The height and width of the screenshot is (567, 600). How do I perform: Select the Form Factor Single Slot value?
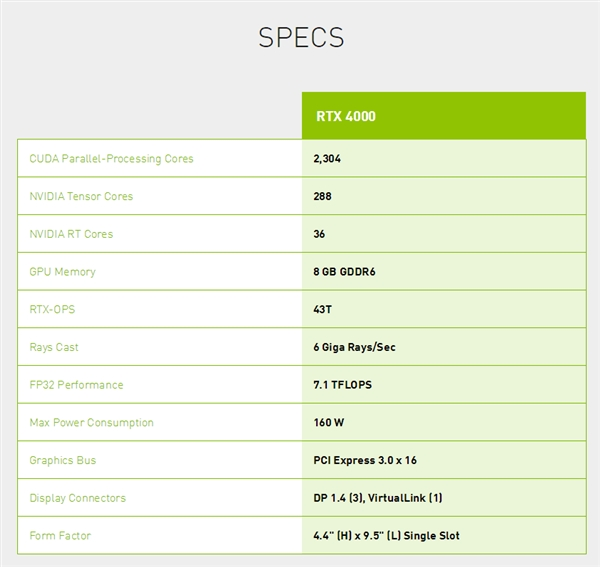pos(386,536)
